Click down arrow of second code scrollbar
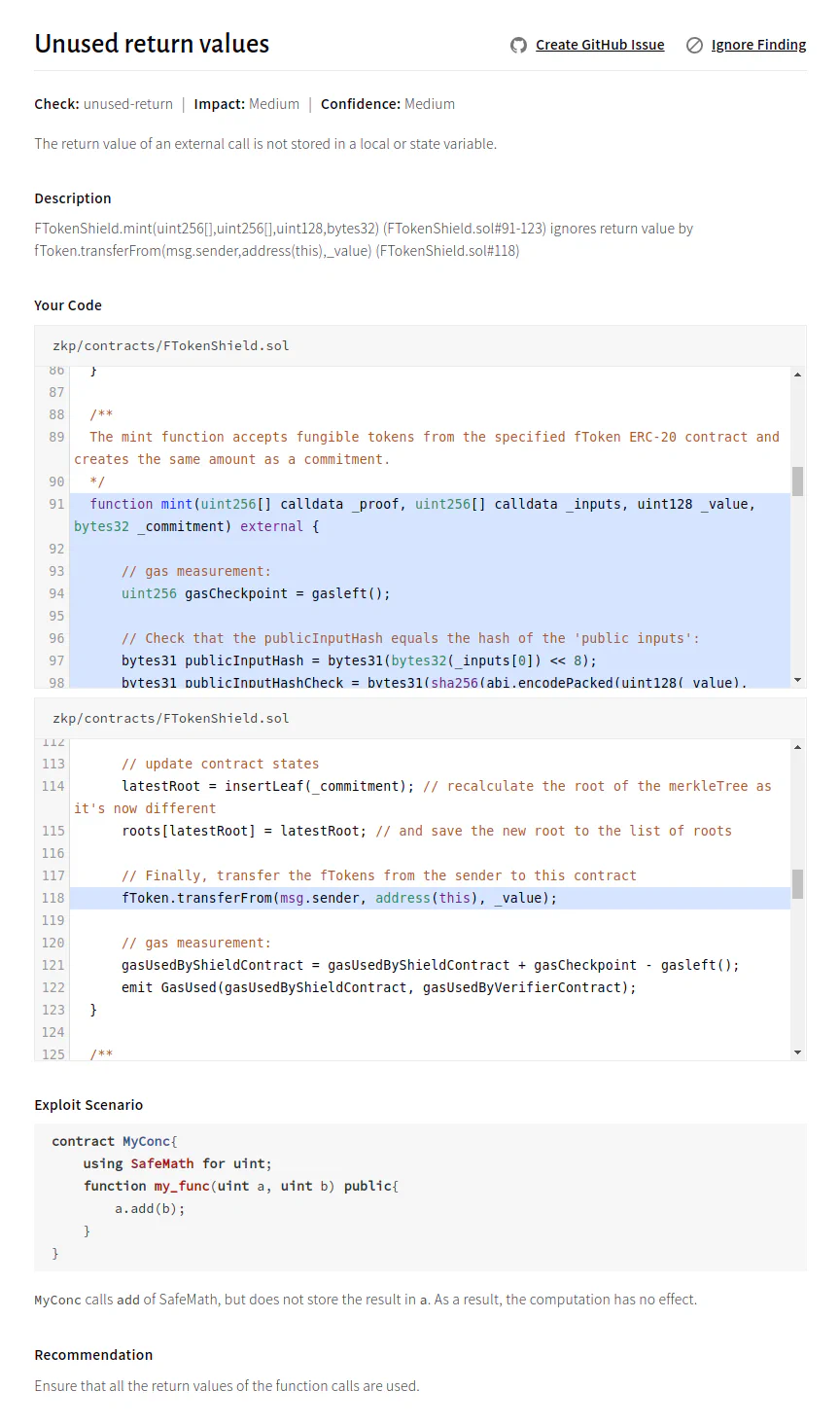 797,1052
